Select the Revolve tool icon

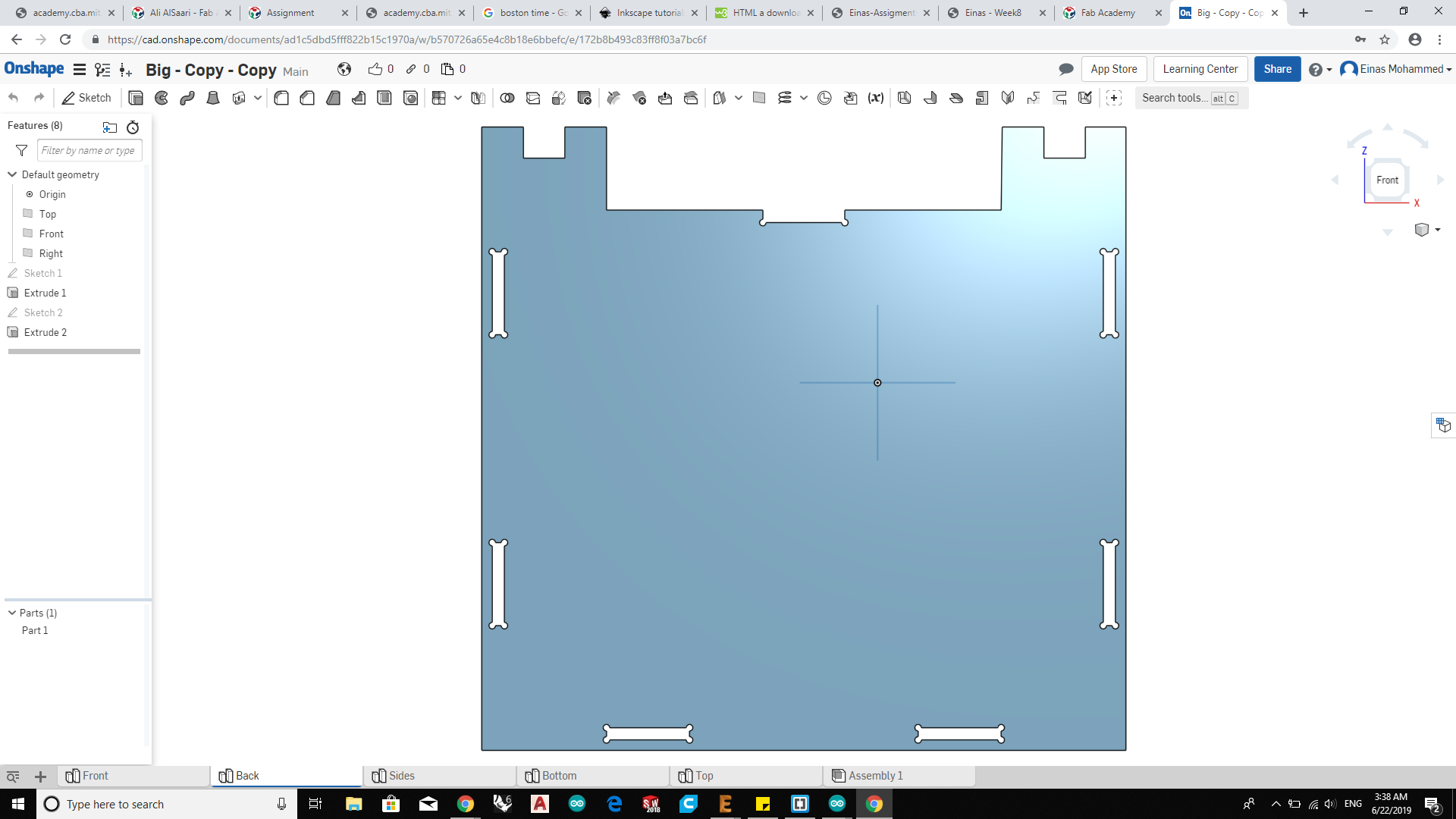162,98
